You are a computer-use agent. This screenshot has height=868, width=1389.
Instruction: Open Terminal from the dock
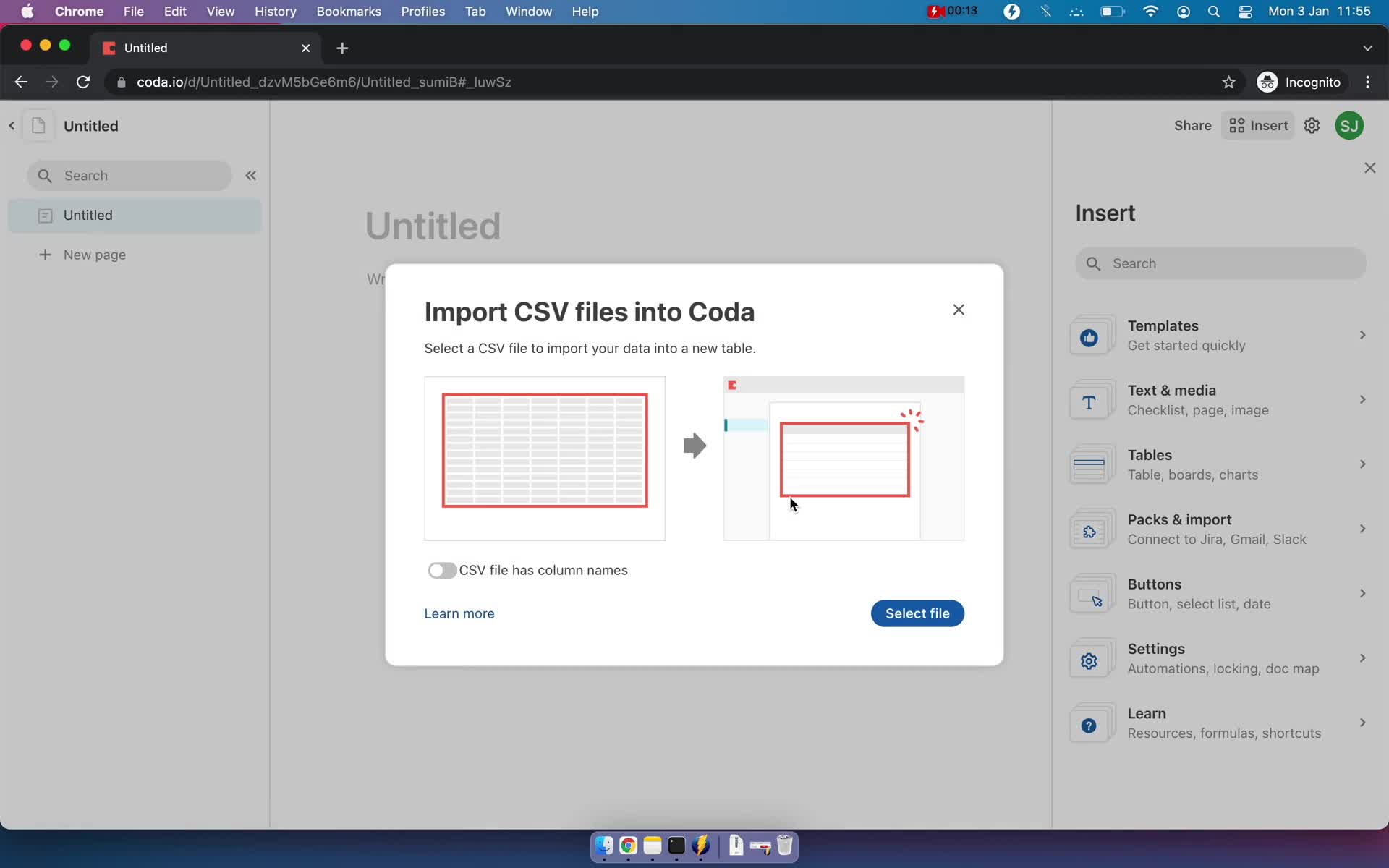pos(676,846)
